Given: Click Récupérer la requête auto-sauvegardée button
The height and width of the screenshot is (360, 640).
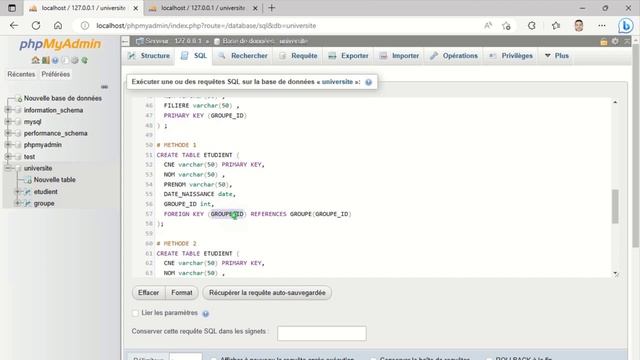Looking at the screenshot, I should click(267, 293).
